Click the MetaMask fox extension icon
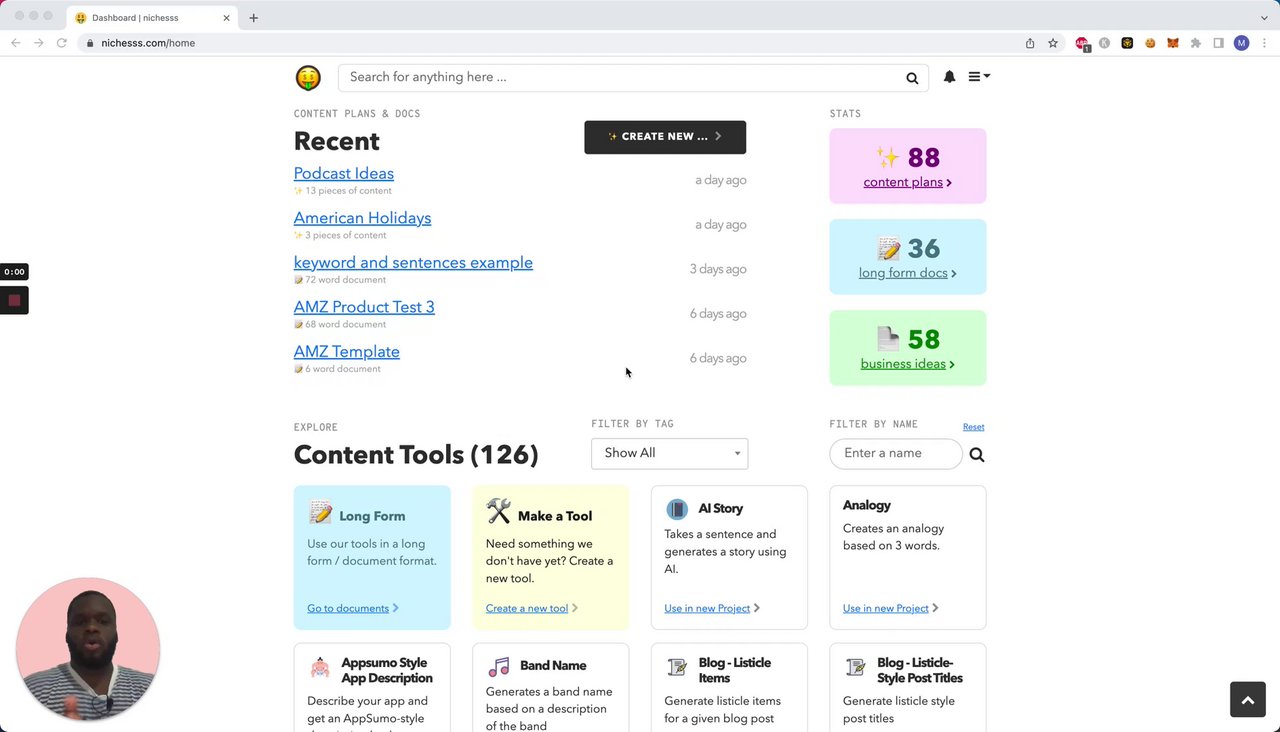This screenshot has width=1280, height=732. (x=1173, y=43)
